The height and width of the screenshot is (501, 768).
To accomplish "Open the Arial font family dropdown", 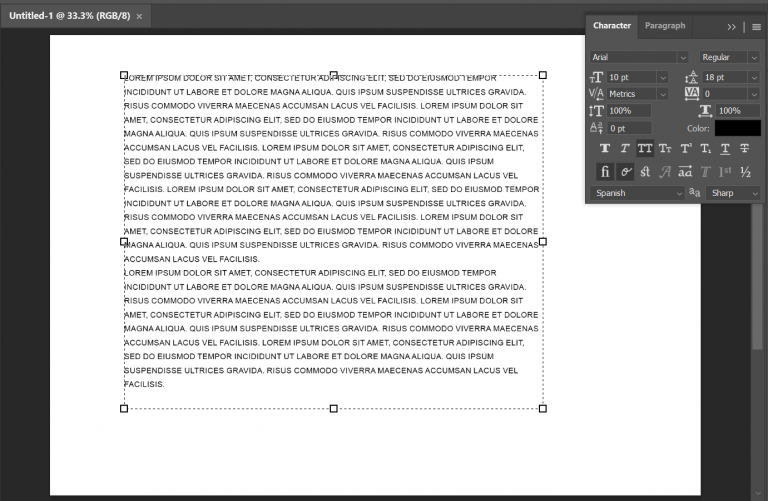I will tap(639, 57).
